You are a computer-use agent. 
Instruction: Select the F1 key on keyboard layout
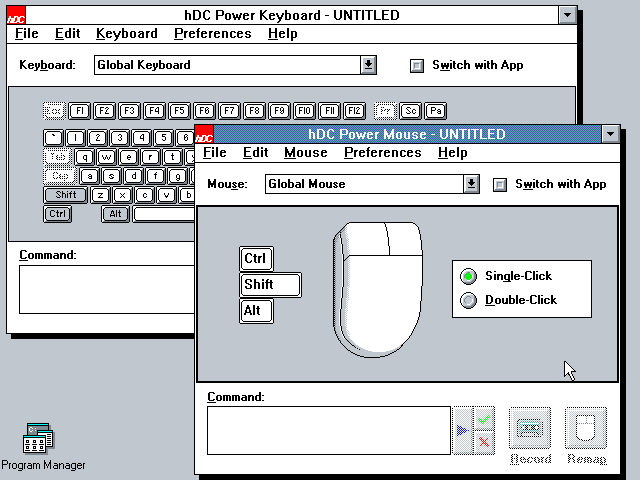pyautogui.click(x=80, y=111)
